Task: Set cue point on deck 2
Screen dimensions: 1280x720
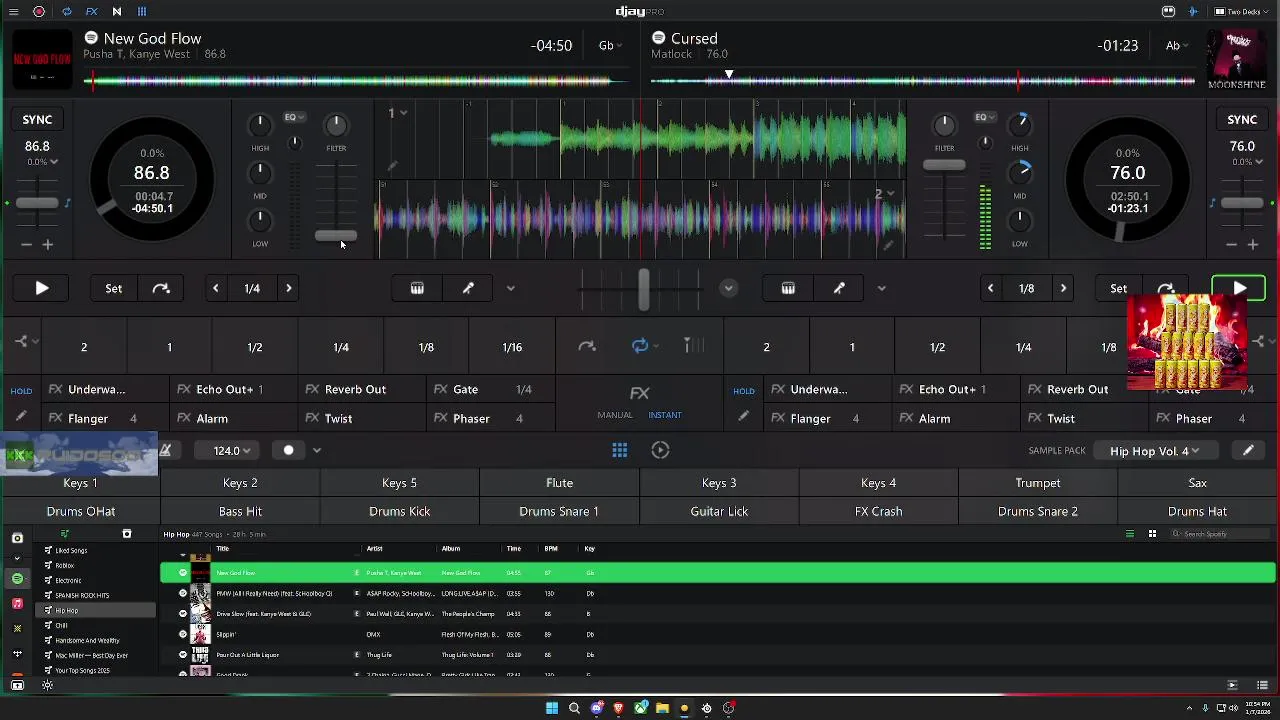Action: [x=1118, y=288]
